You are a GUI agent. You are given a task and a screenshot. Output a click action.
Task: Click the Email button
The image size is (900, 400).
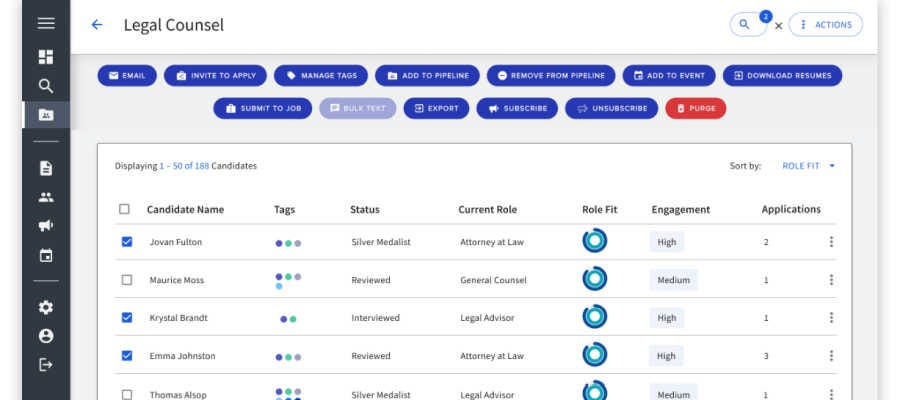[x=127, y=76]
